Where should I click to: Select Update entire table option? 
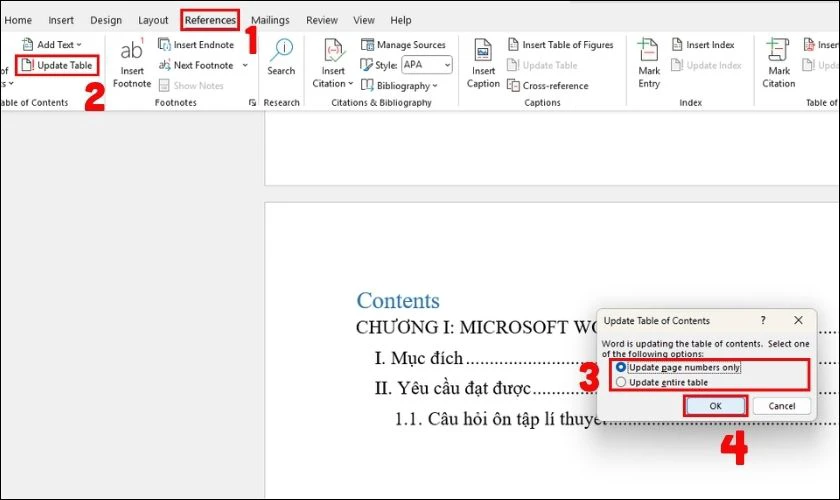622,382
